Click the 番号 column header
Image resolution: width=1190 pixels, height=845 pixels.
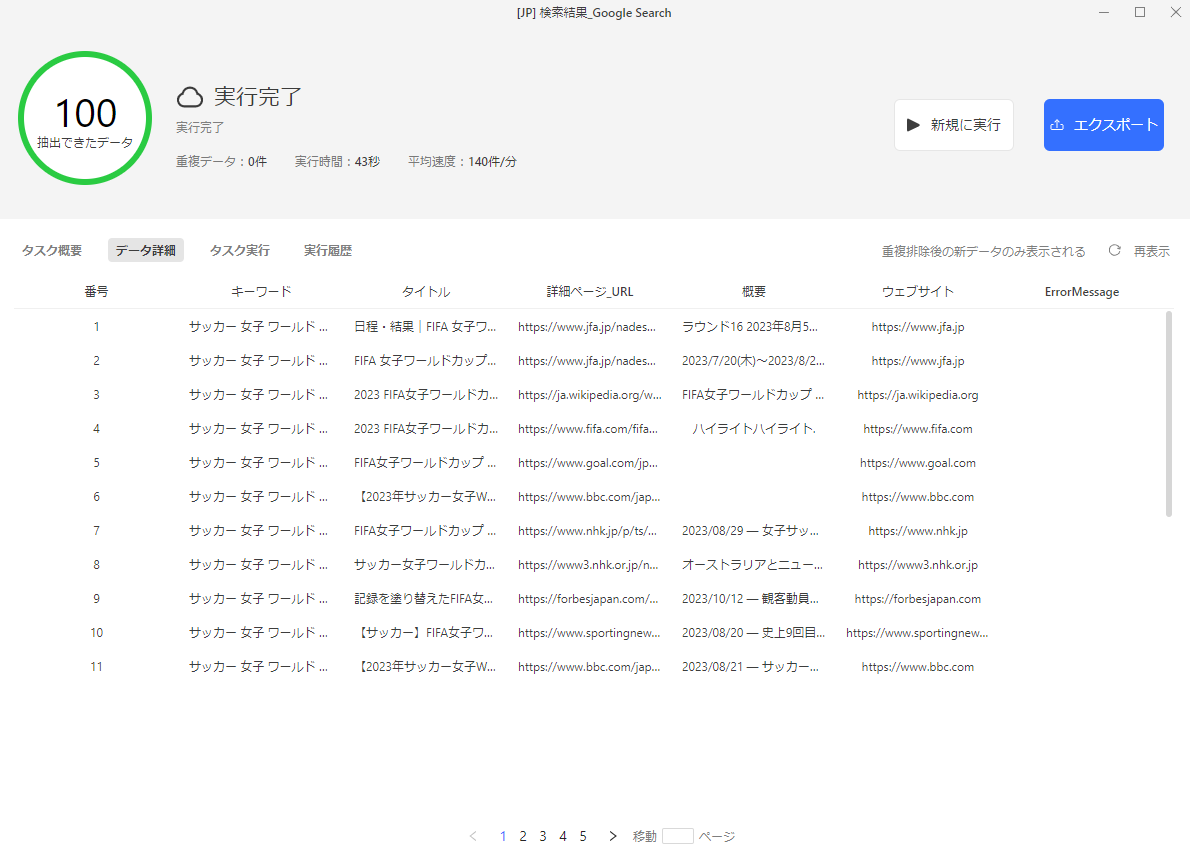pyautogui.click(x=96, y=292)
